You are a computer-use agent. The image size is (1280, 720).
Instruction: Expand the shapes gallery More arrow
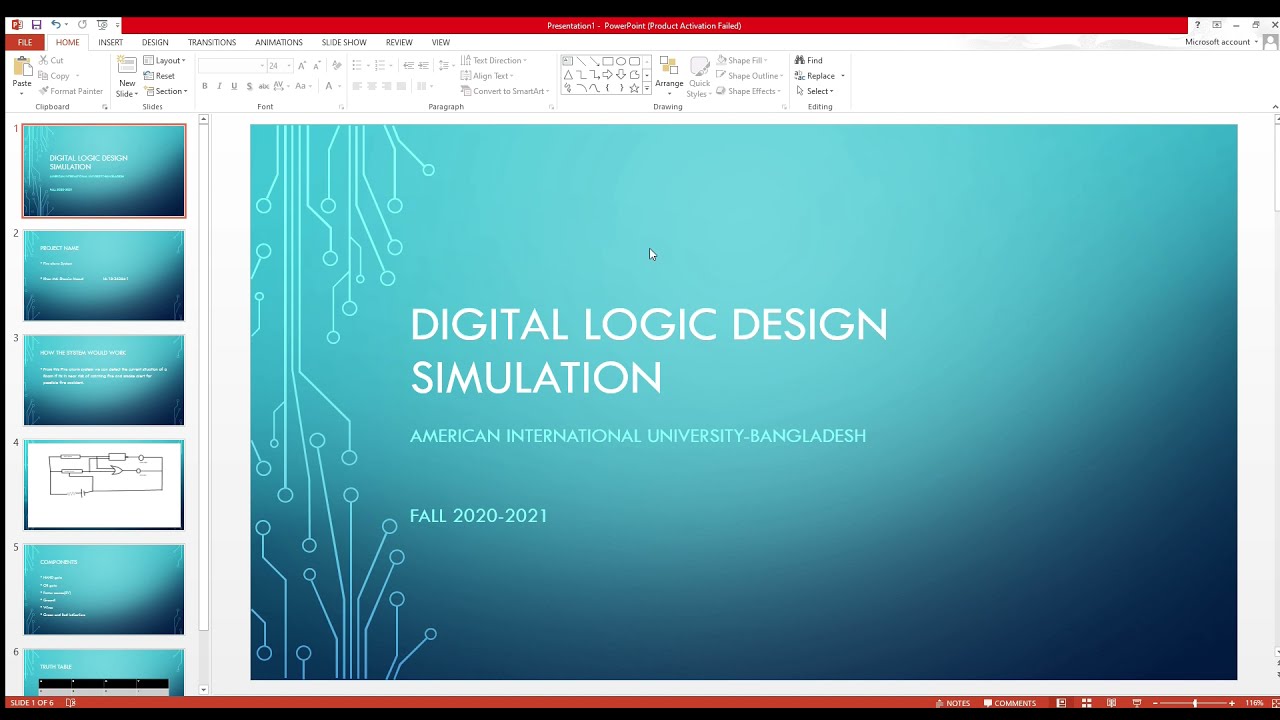647,88
